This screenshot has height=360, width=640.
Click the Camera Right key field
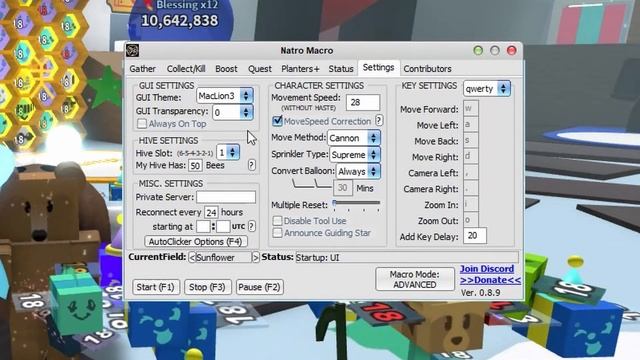click(x=471, y=188)
